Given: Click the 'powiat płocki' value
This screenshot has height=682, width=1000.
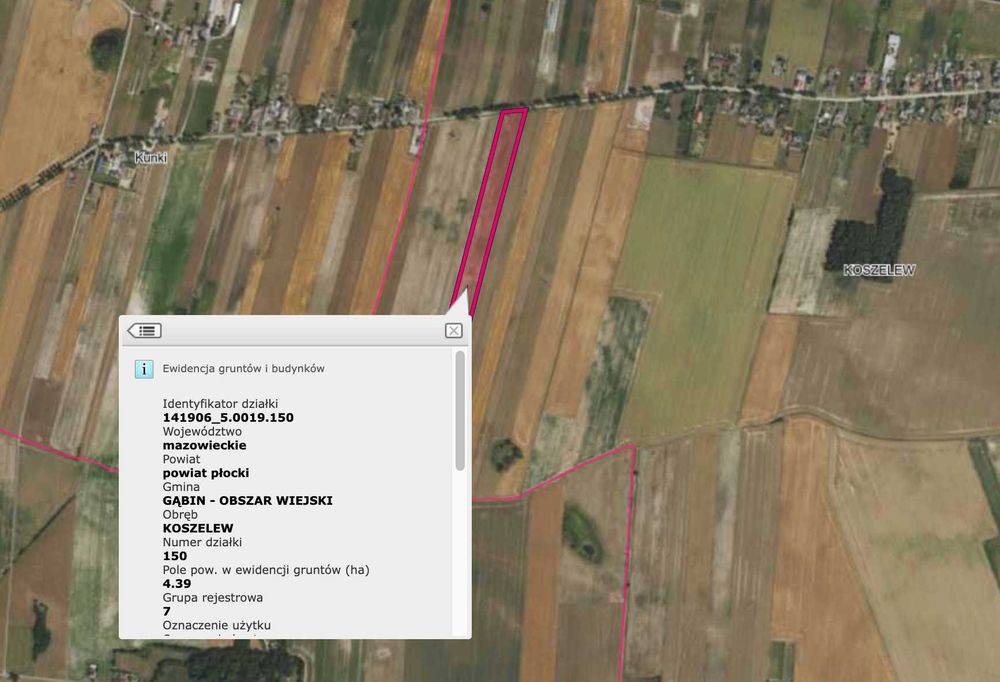Looking at the screenshot, I should pos(206,473).
